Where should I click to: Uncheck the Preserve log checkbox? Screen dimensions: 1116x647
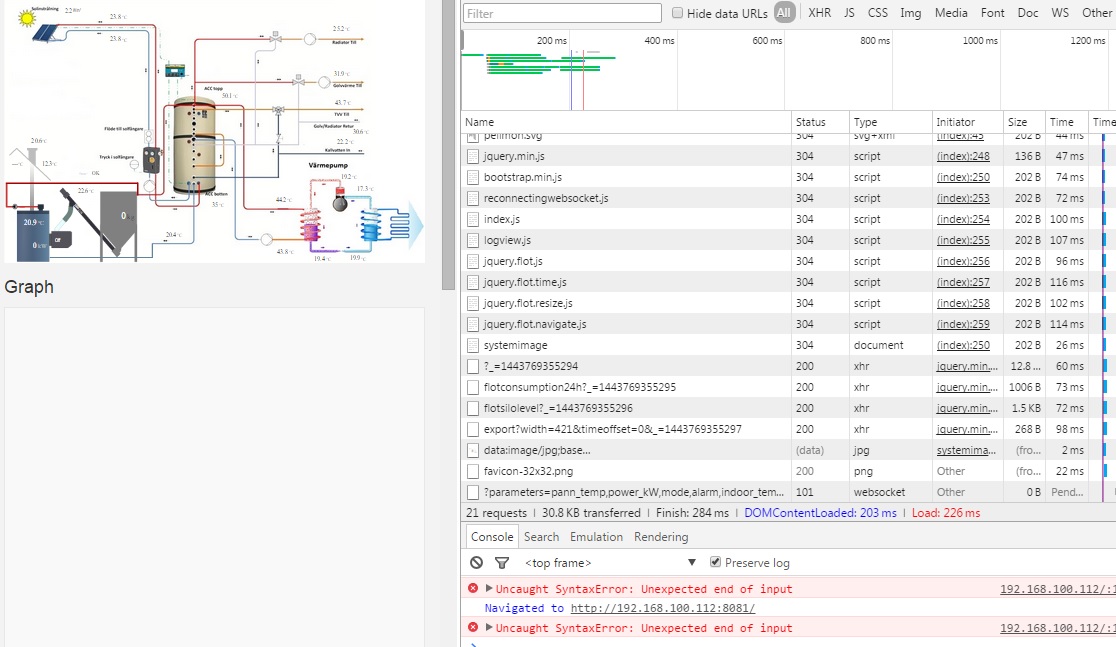pyautogui.click(x=715, y=562)
